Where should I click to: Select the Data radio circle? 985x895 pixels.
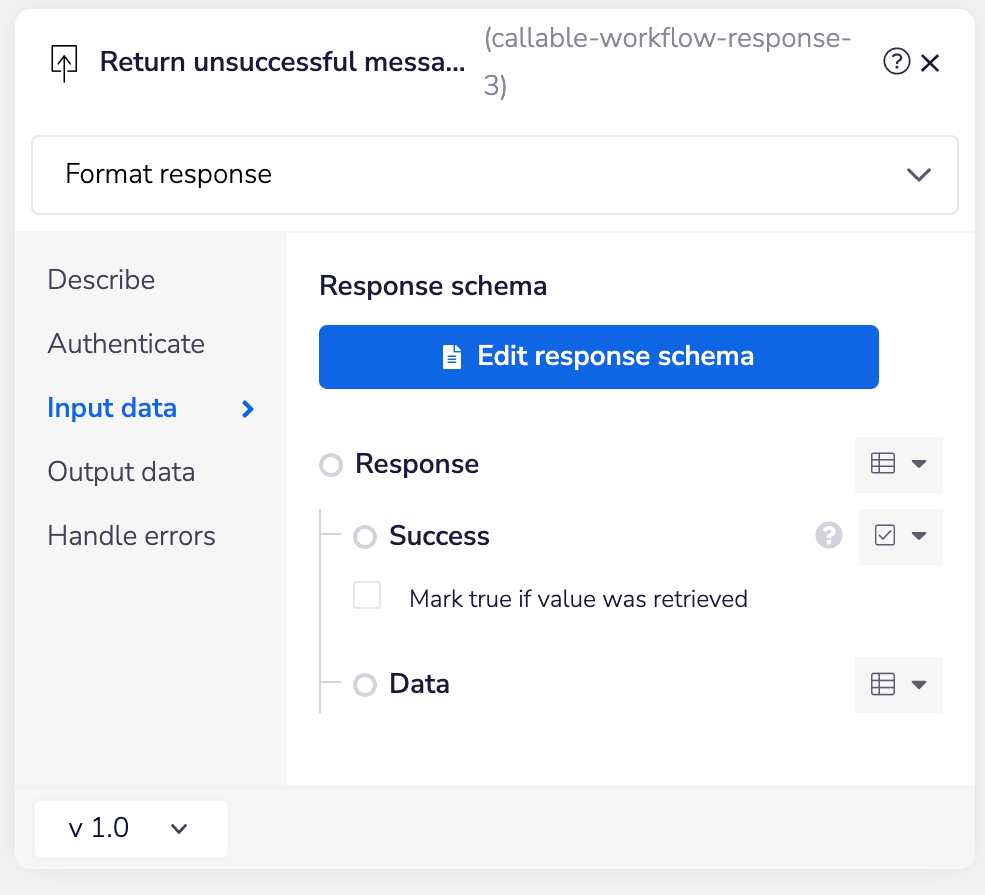click(365, 685)
